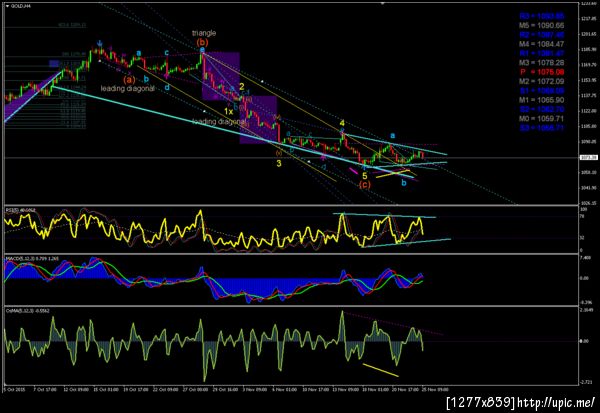Select the yellow '1x' label
The width and height of the screenshot is (600, 413).
(228, 112)
